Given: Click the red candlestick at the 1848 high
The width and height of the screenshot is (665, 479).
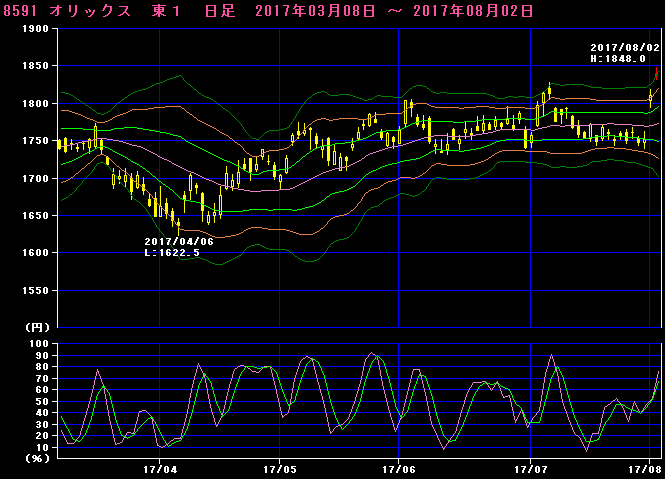Looking at the screenshot, I should pos(656,73).
